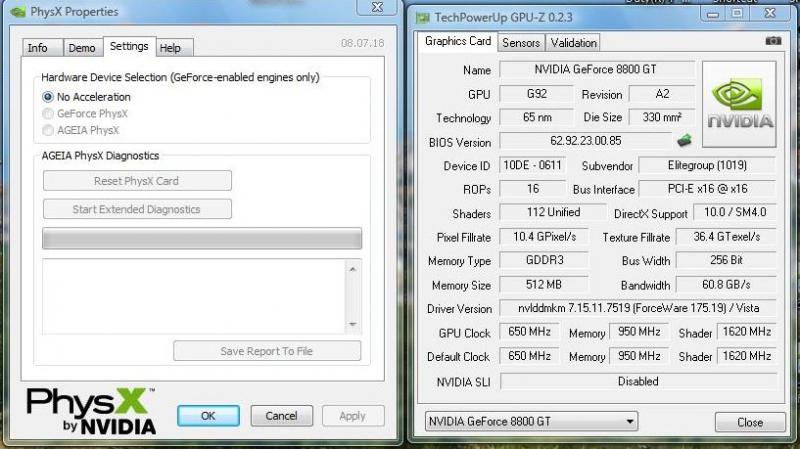
Task: Click the Reset PhysX Card button
Action: pyautogui.click(x=137, y=181)
